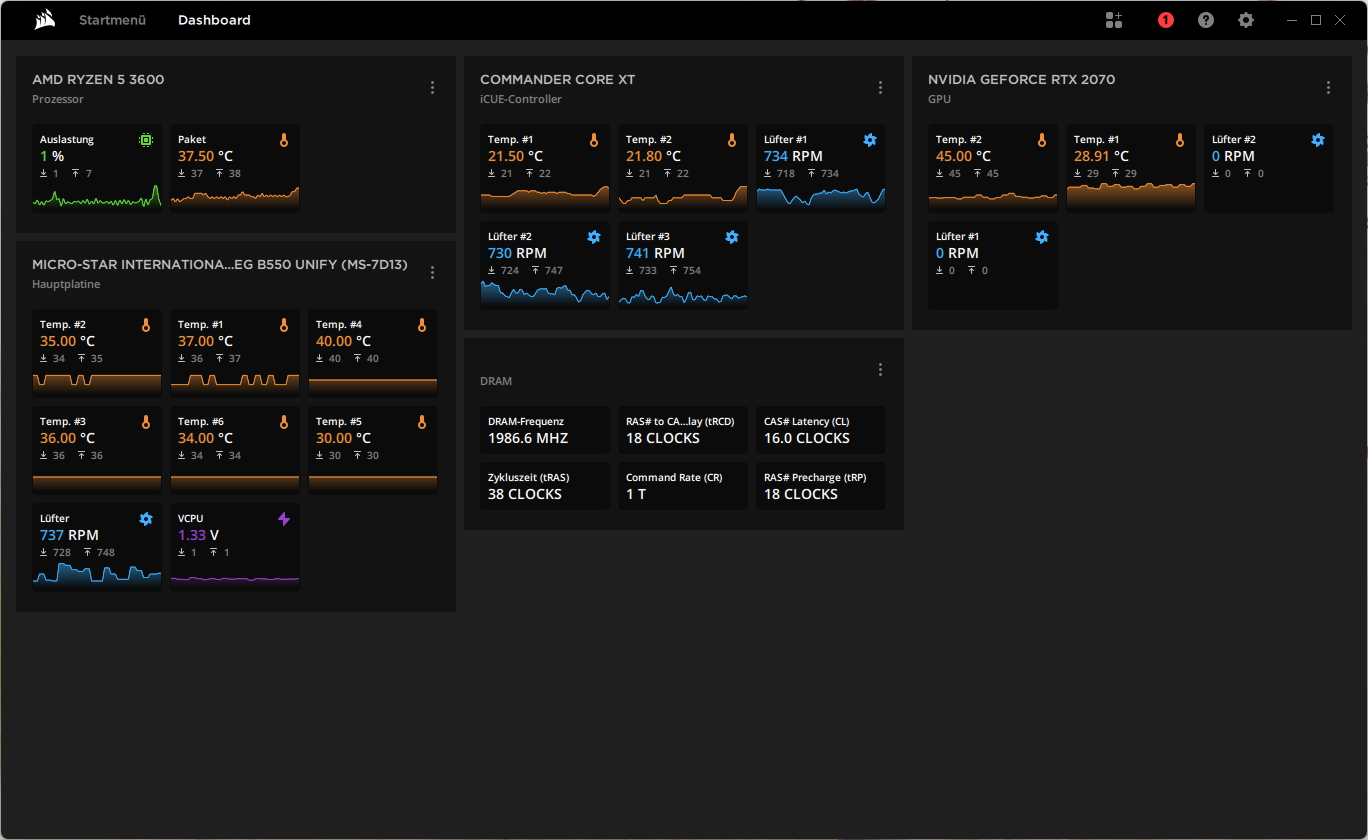Click the fan gear icon on Commander Lüfter #3
The height and width of the screenshot is (840, 1368).
pos(732,237)
